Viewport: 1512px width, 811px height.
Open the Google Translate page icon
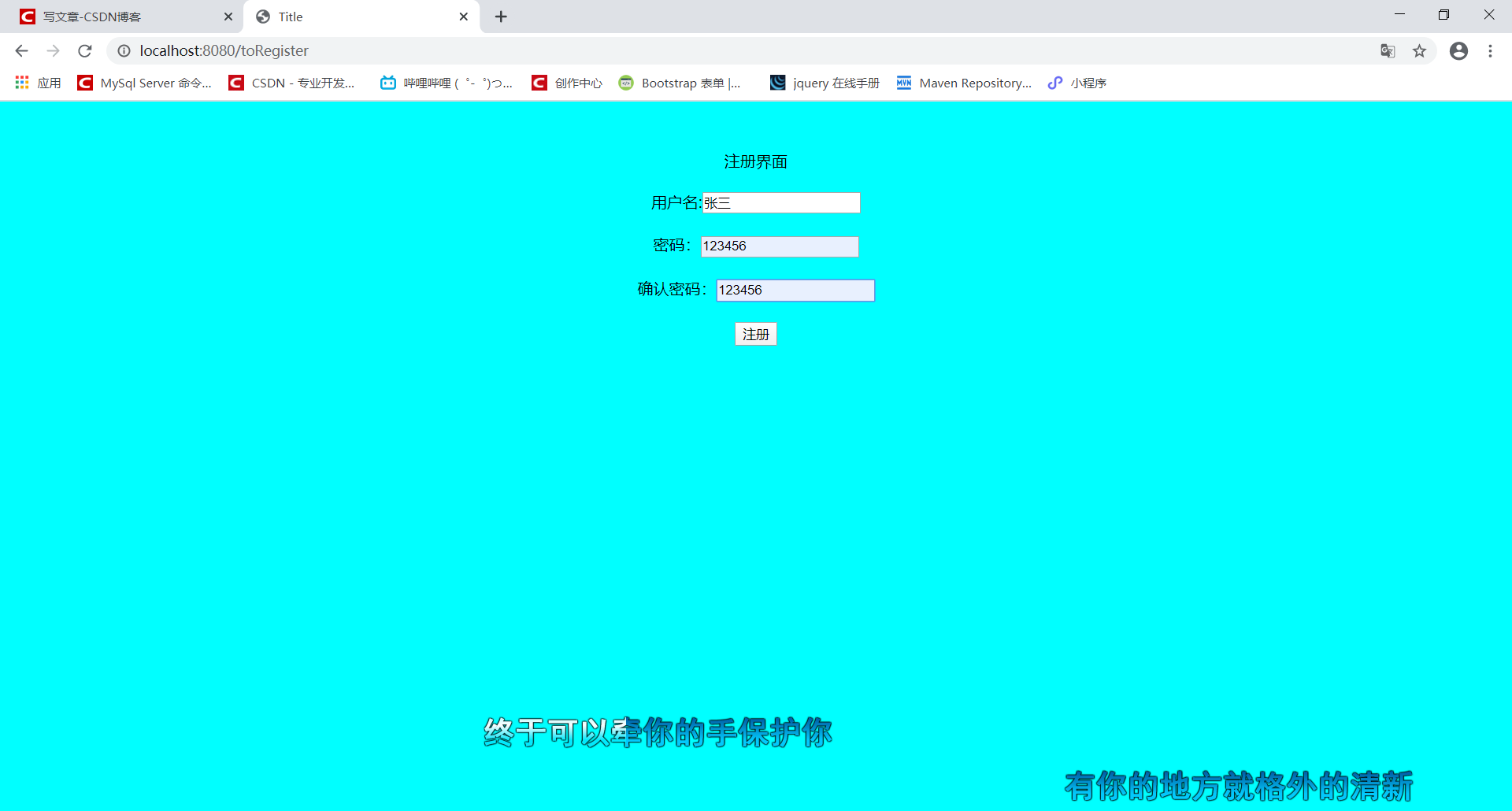tap(1388, 50)
